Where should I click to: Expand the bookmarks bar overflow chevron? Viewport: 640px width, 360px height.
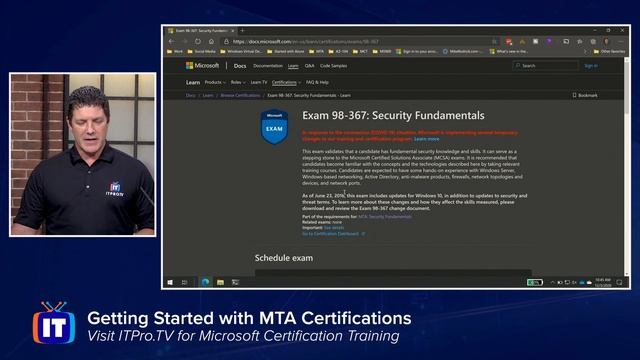pos(585,51)
